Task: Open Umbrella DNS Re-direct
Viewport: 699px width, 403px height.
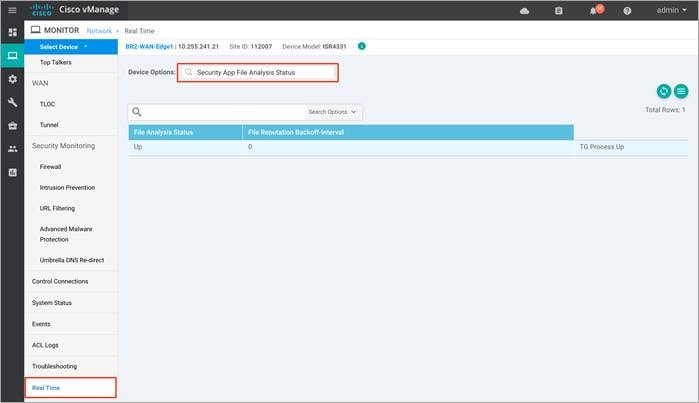Action: pos(72,260)
